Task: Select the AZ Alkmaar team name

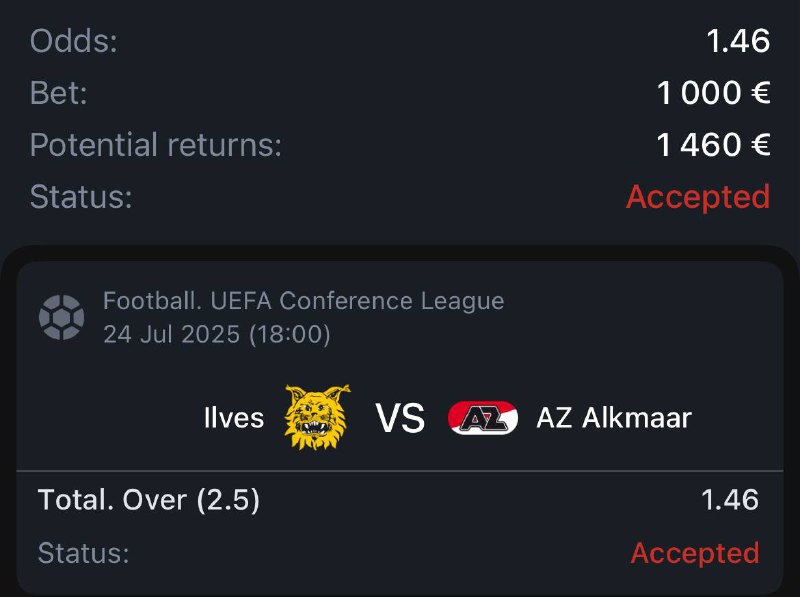Action: point(613,417)
